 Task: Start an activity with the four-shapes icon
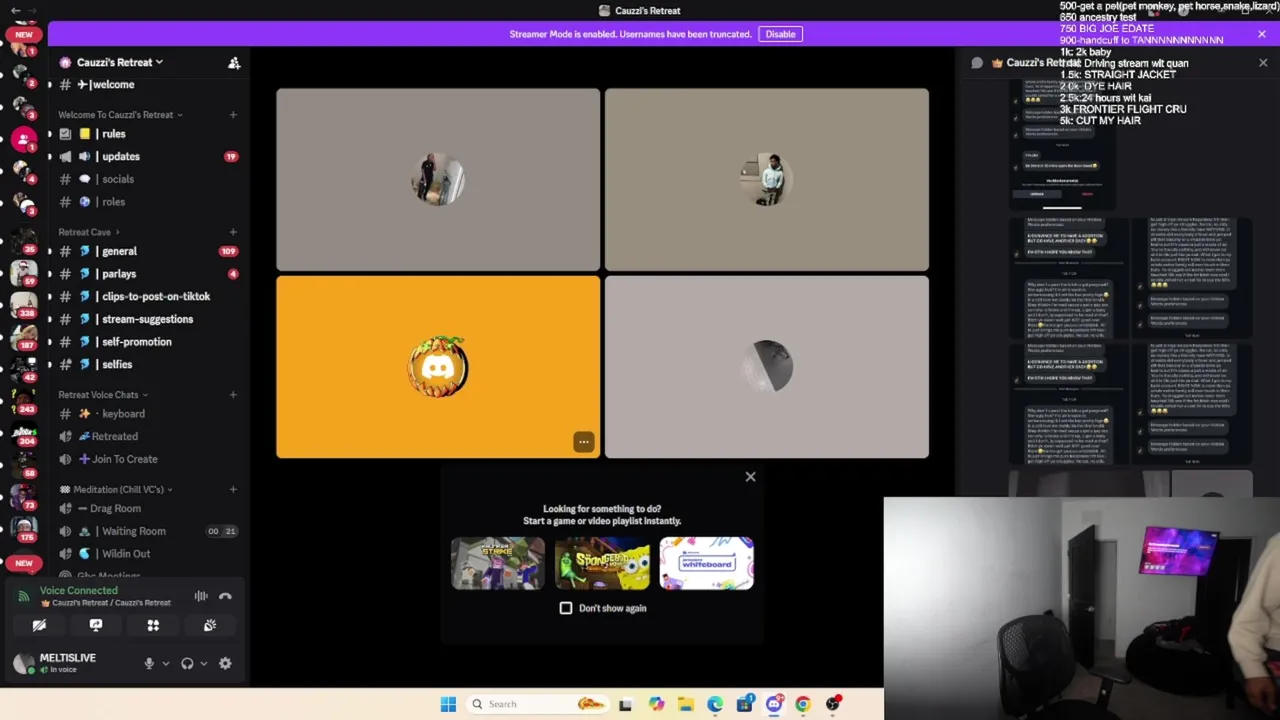(x=153, y=625)
